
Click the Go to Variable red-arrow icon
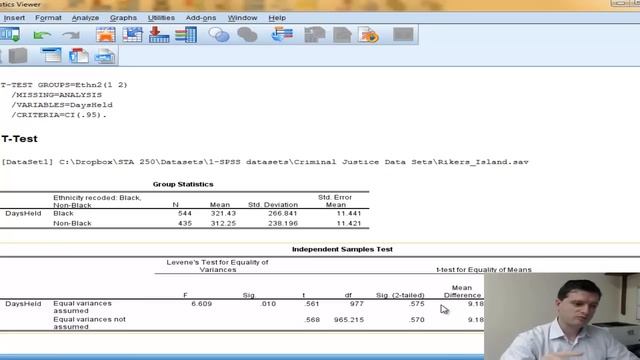coord(159,35)
